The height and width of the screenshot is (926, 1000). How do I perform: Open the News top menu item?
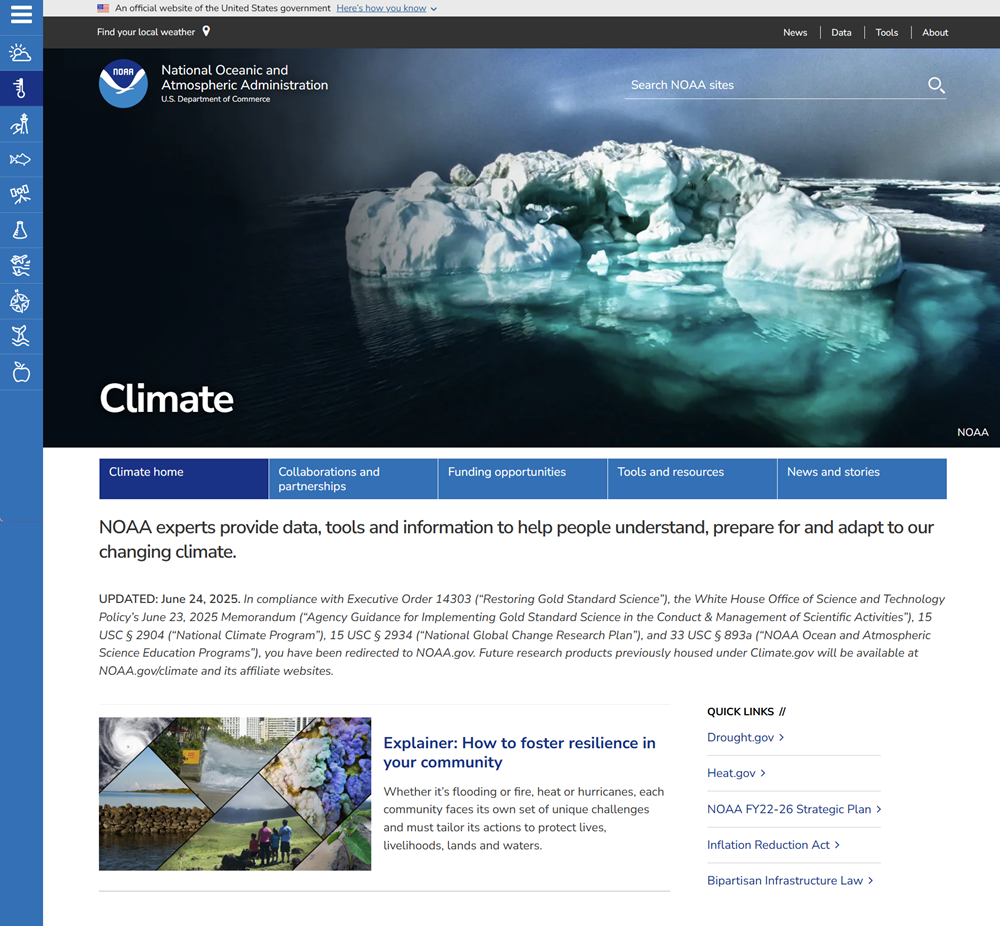(x=795, y=33)
